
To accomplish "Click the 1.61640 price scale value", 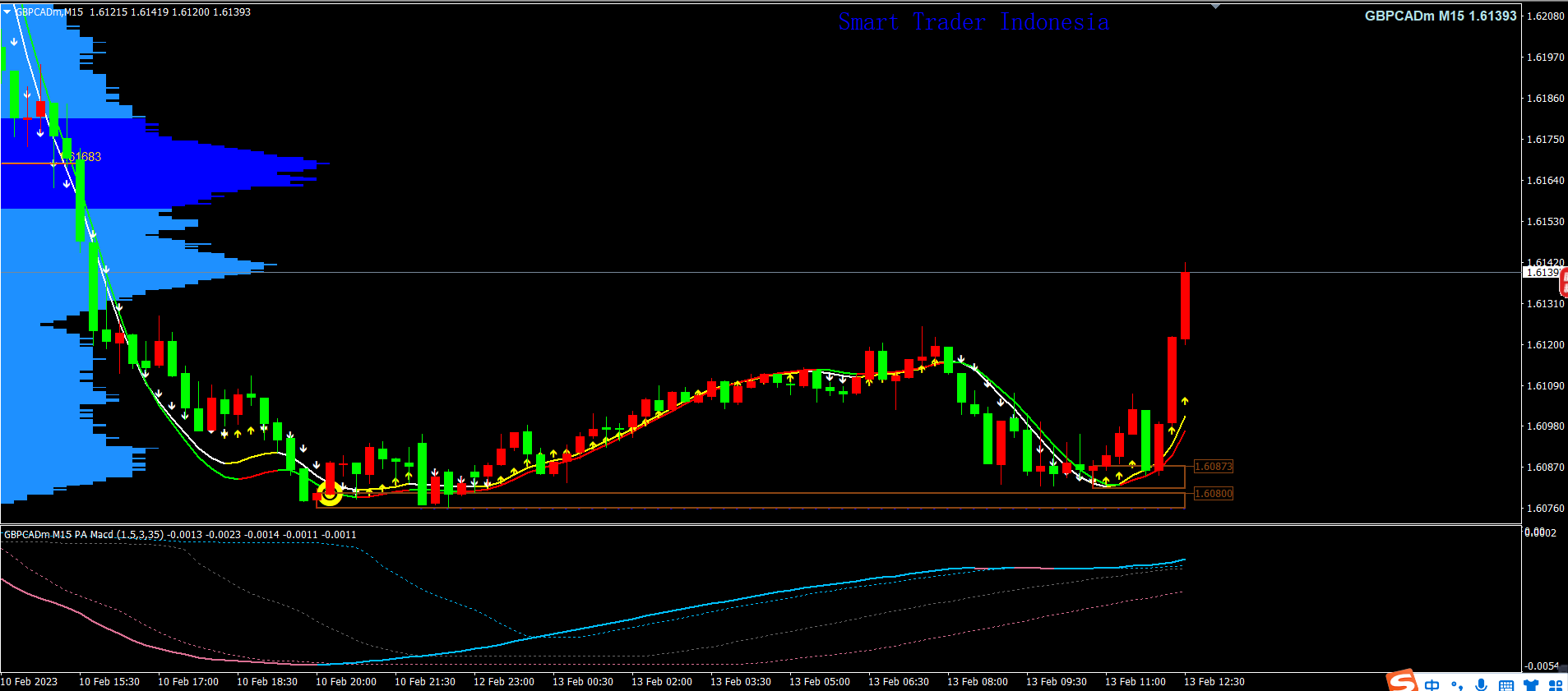I will click(x=1545, y=181).
